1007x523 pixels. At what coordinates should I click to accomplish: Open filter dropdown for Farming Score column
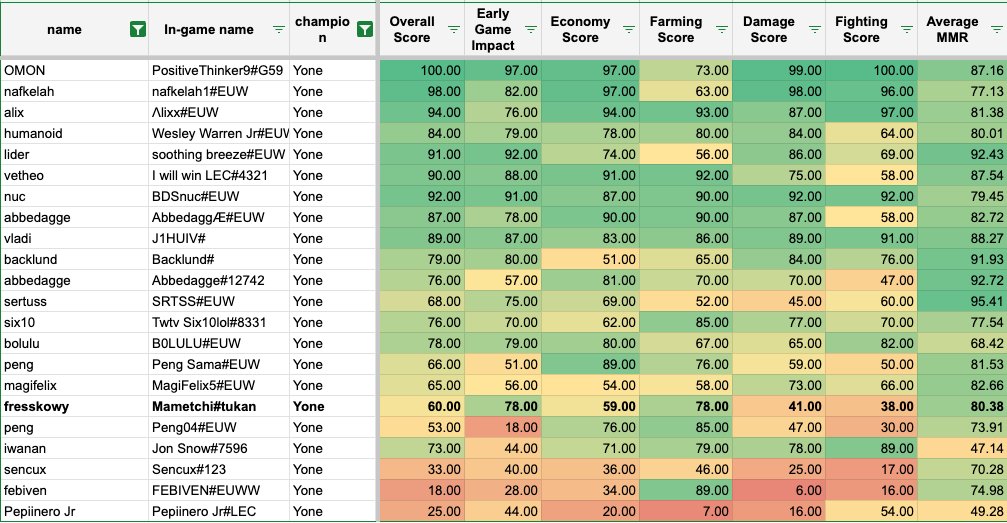[722, 30]
